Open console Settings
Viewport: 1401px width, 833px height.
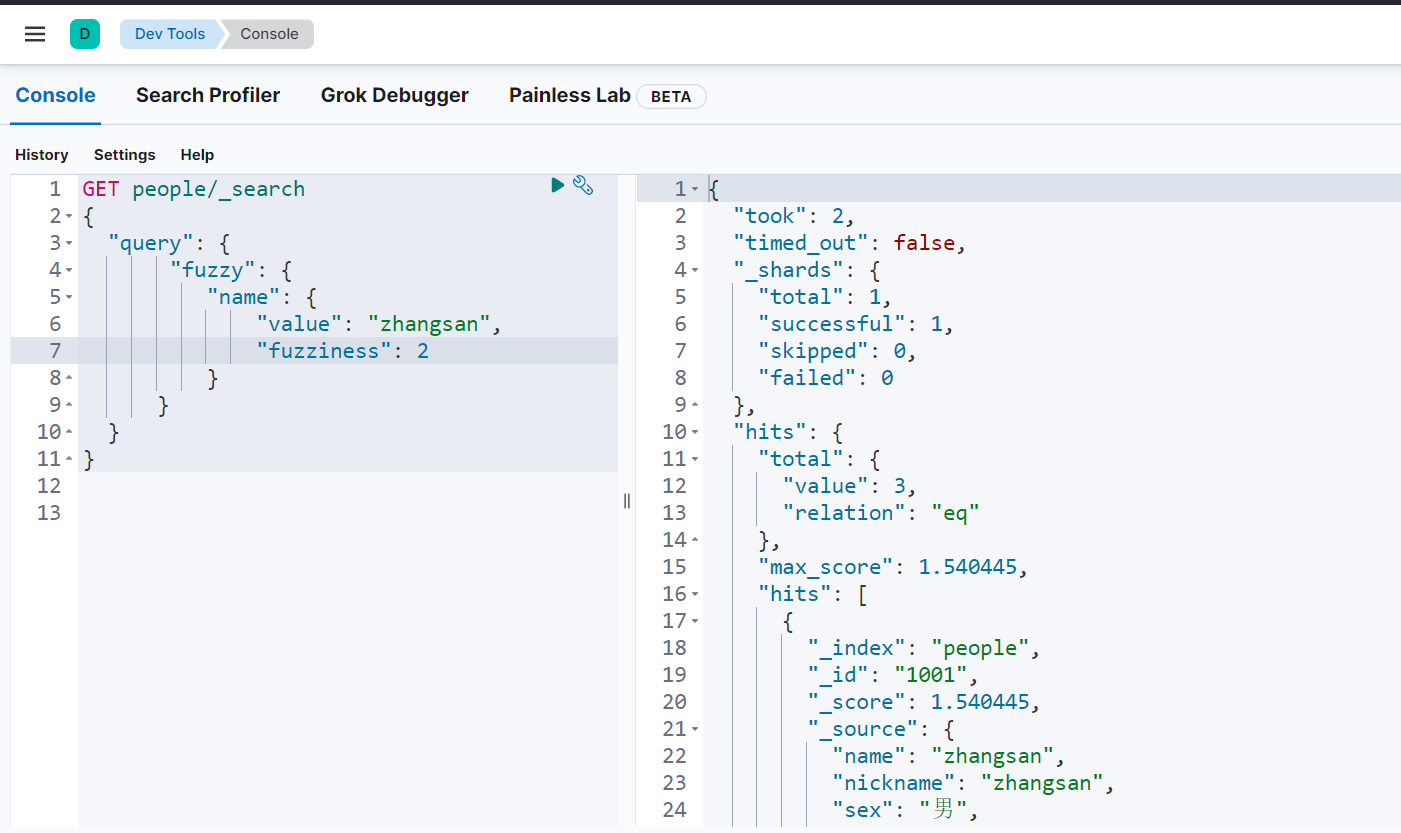(x=125, y=155)
